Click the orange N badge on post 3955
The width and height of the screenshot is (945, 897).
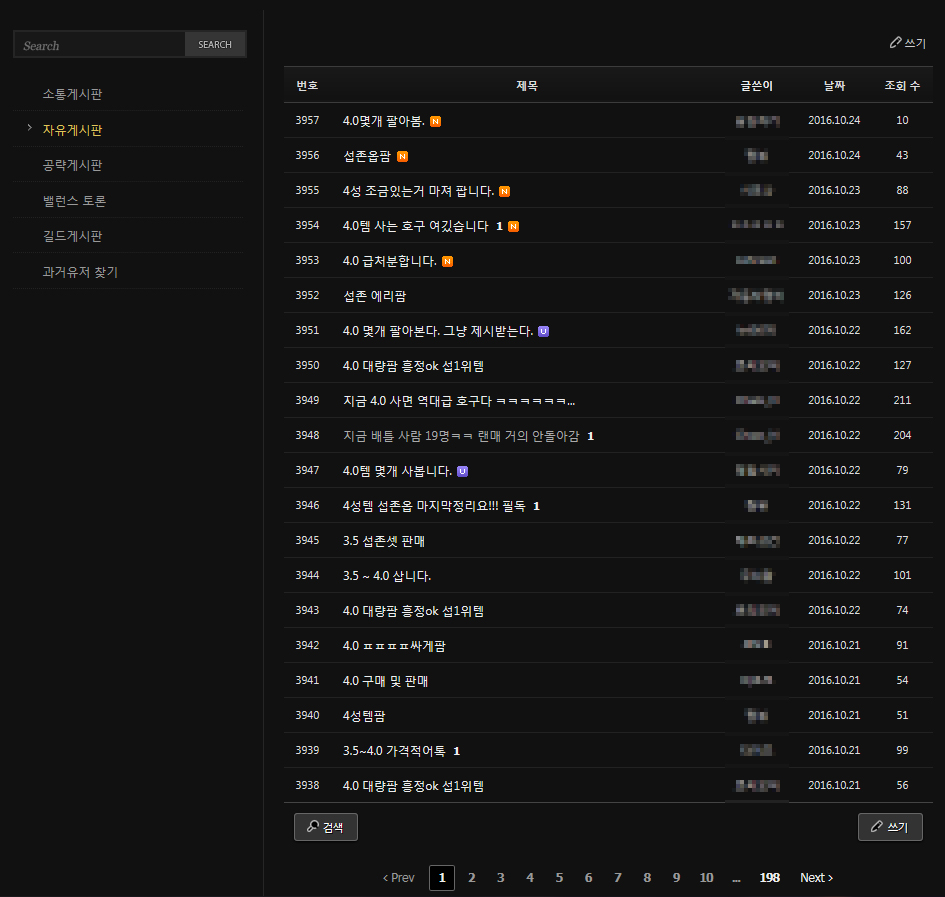pyautogui.click(x=504, y=191)
